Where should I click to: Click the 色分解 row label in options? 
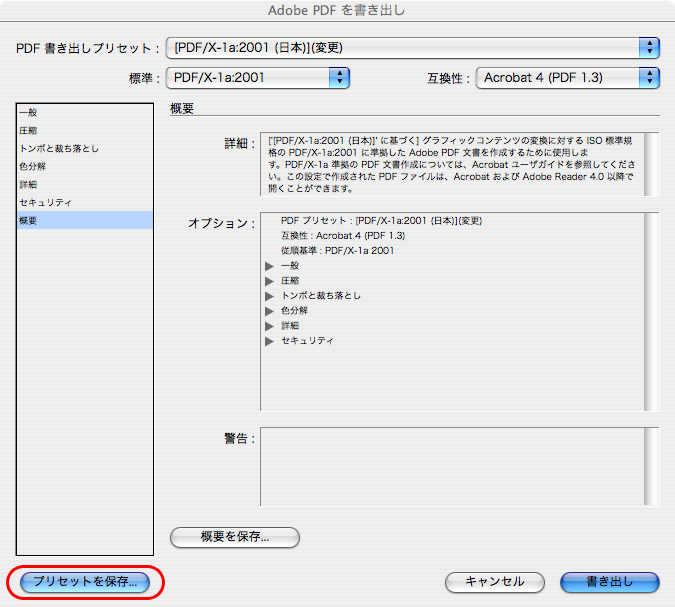294,311
